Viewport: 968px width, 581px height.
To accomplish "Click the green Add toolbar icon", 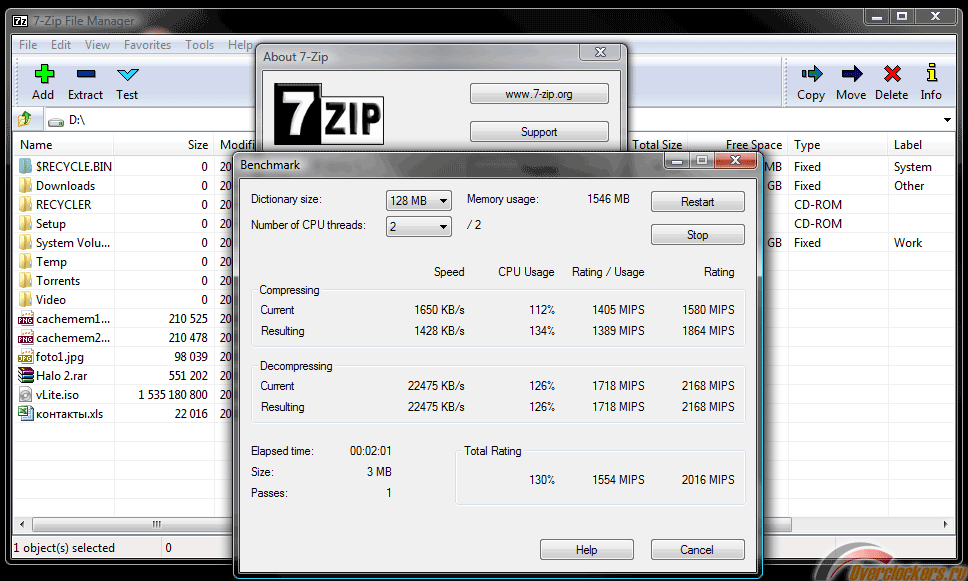I will point(44,74).
